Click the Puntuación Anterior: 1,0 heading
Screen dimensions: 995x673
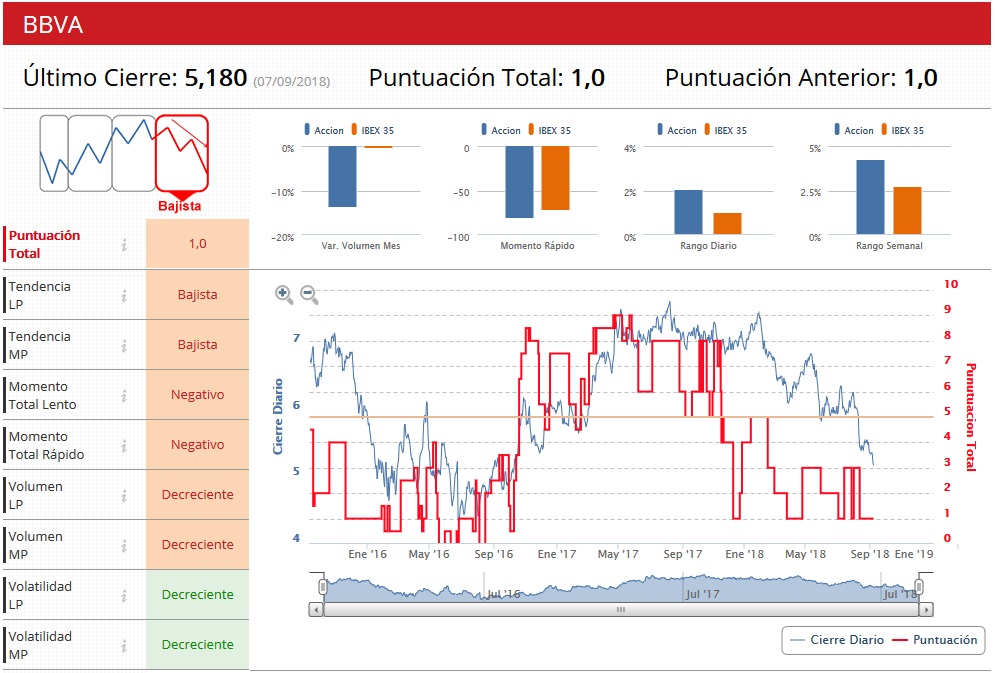(x=801, y=77)
